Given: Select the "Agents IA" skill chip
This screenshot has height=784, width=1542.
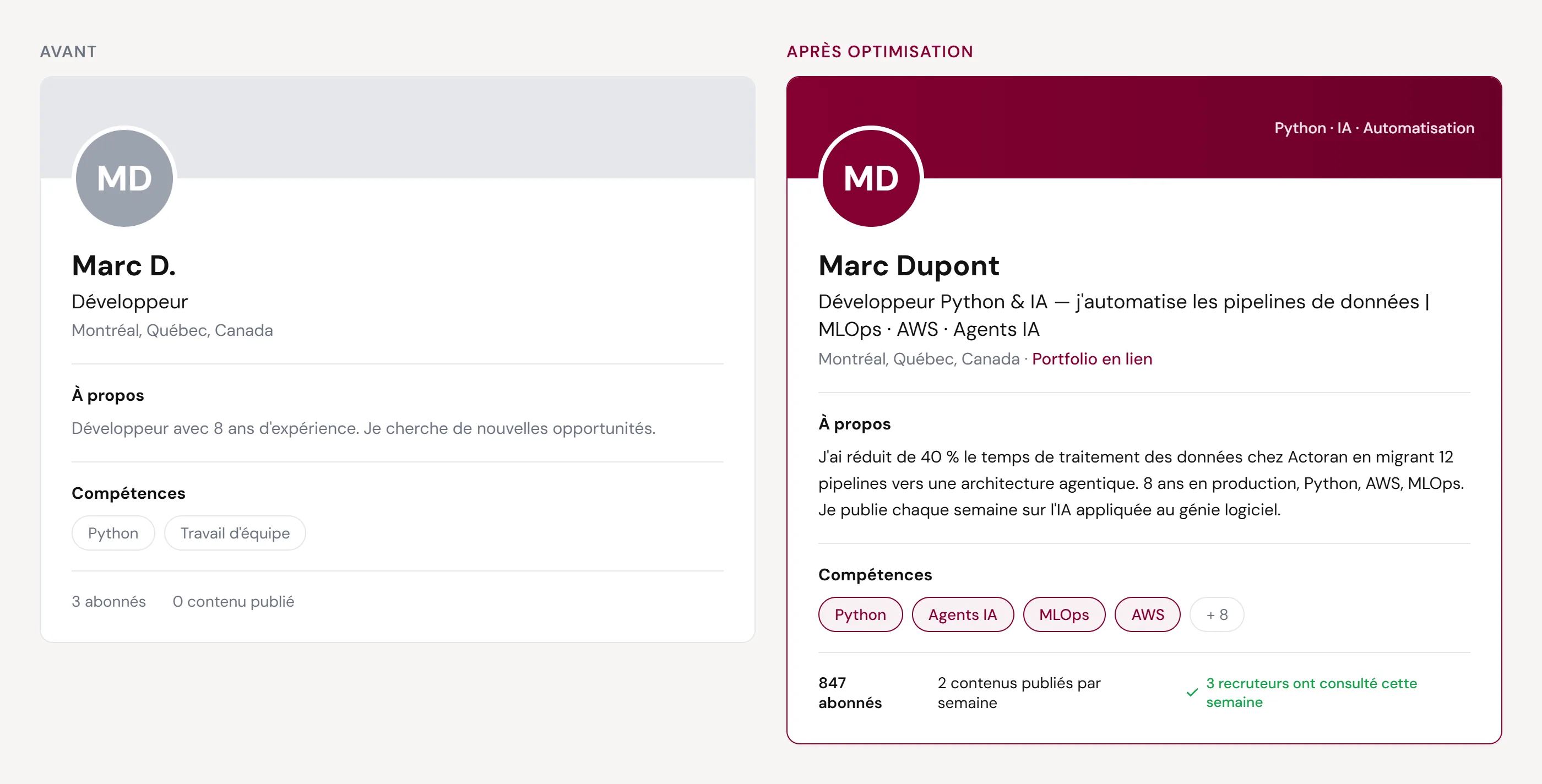Looking at the screenshot, I should point(963,614).
